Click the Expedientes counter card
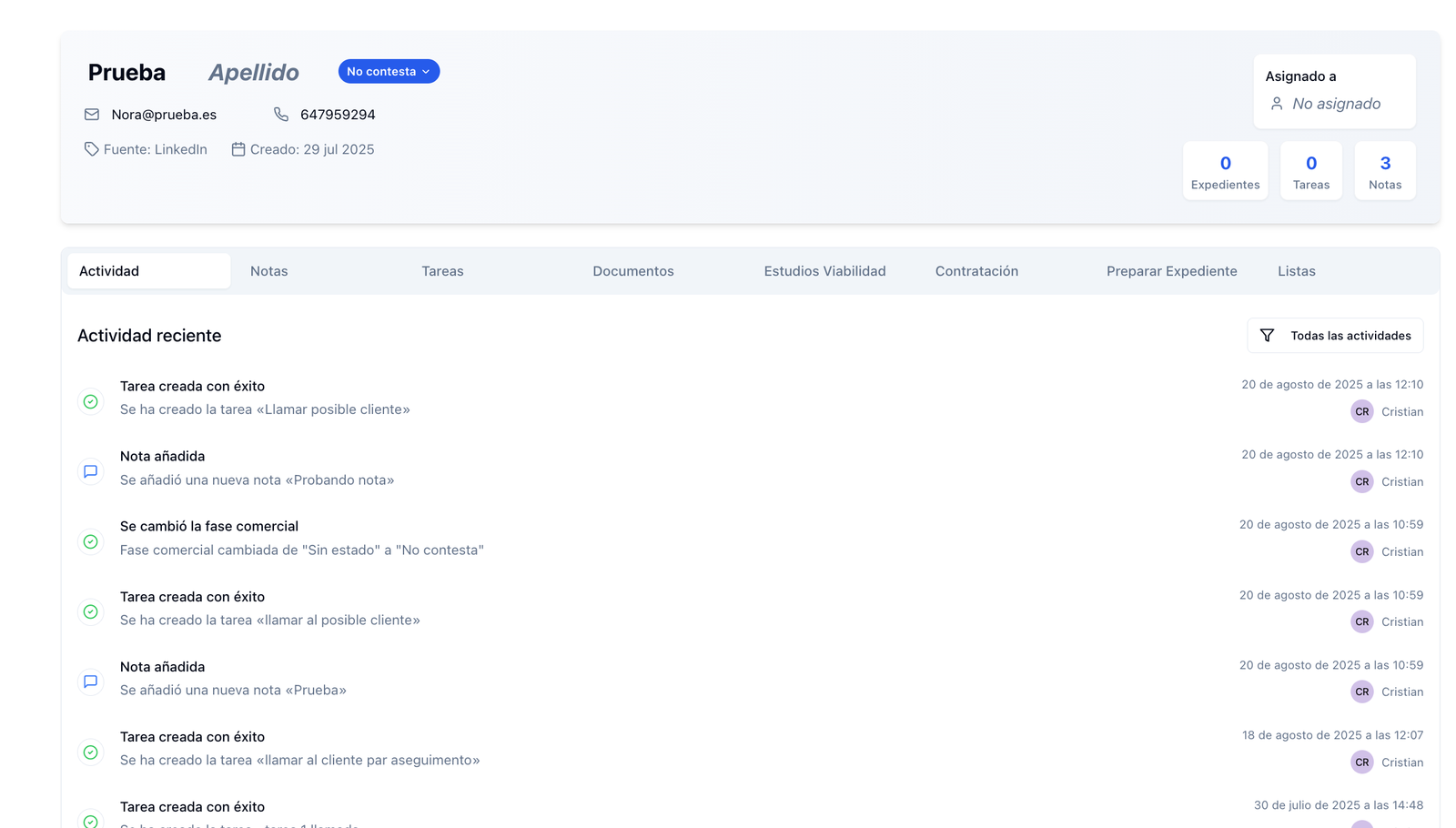The image size is (1456, 828). (x=1226, y=171)
